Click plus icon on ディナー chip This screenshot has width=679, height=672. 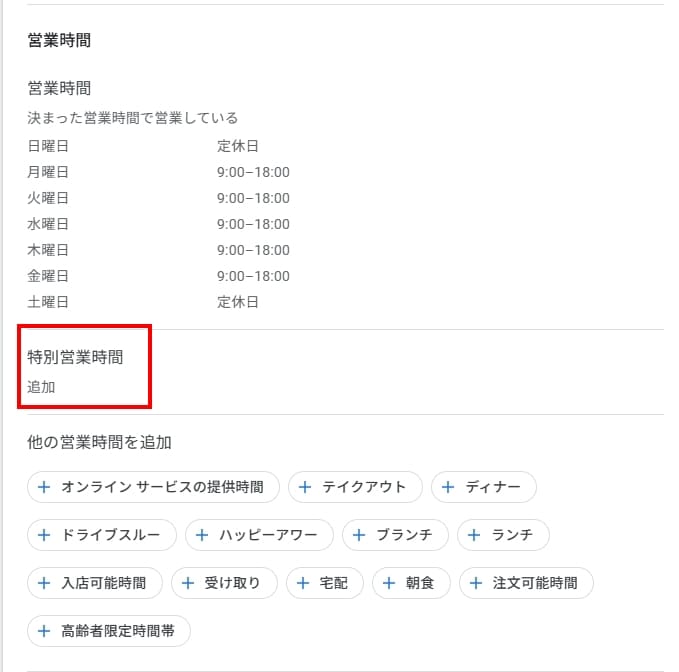448,487
